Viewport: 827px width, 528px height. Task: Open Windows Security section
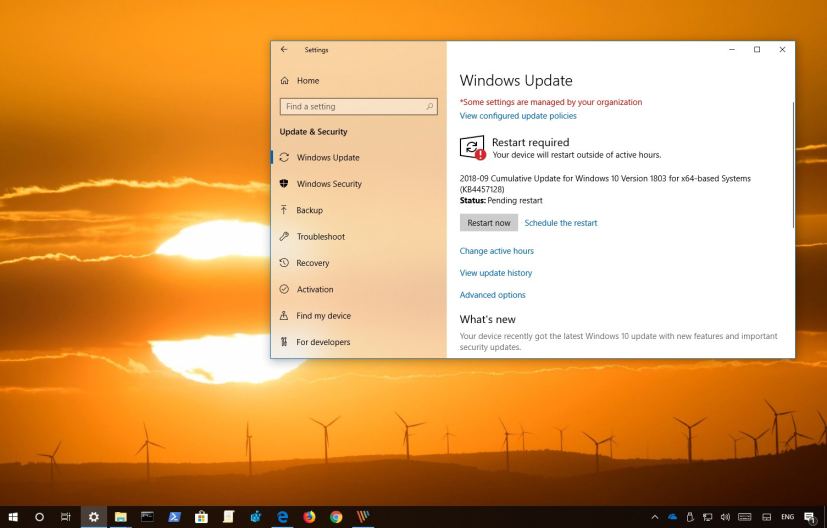[359, 184]
